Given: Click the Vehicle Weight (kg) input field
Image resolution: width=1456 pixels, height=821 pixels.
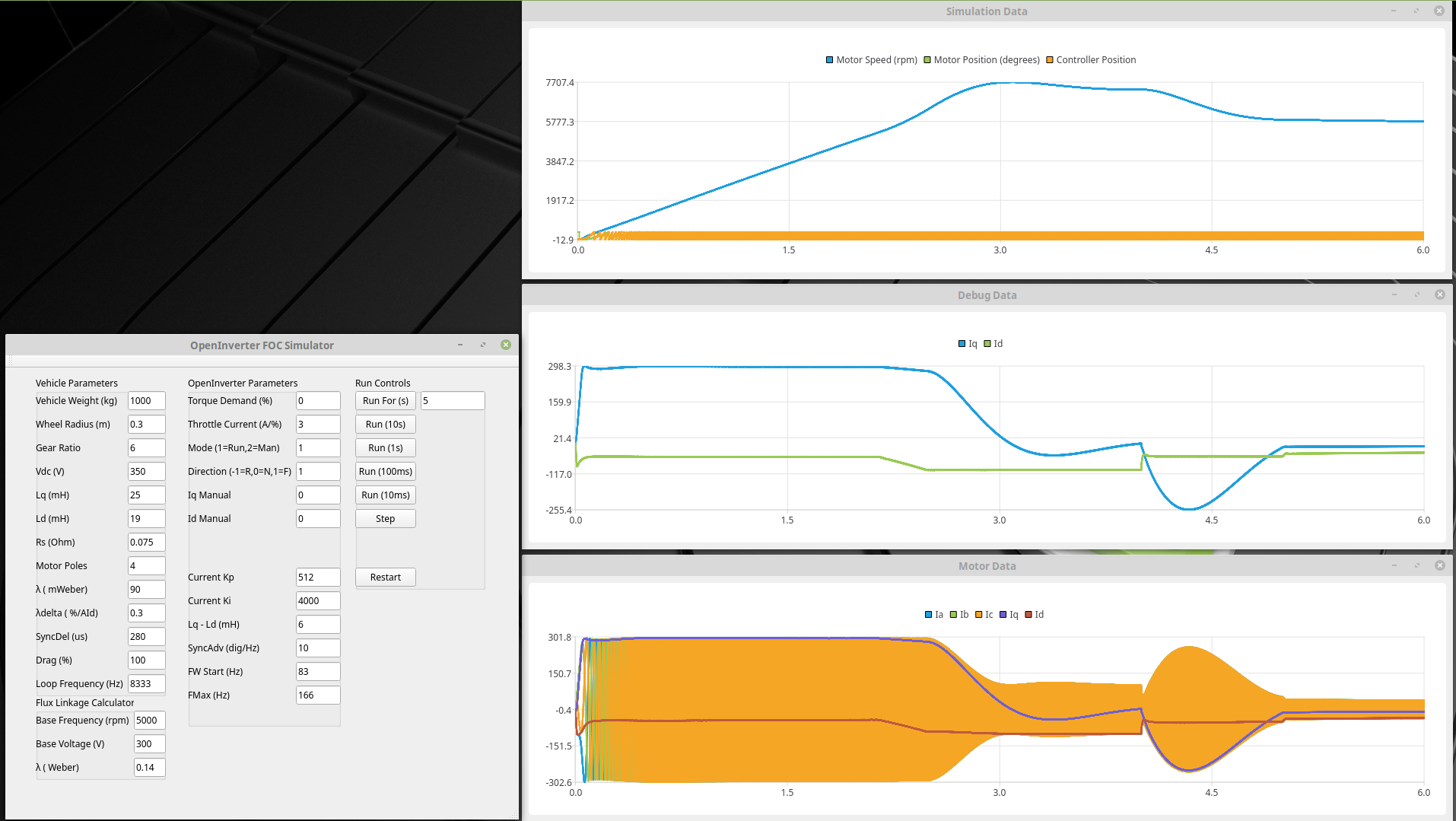Looking at the screenshot, I should tap(146, 401).
